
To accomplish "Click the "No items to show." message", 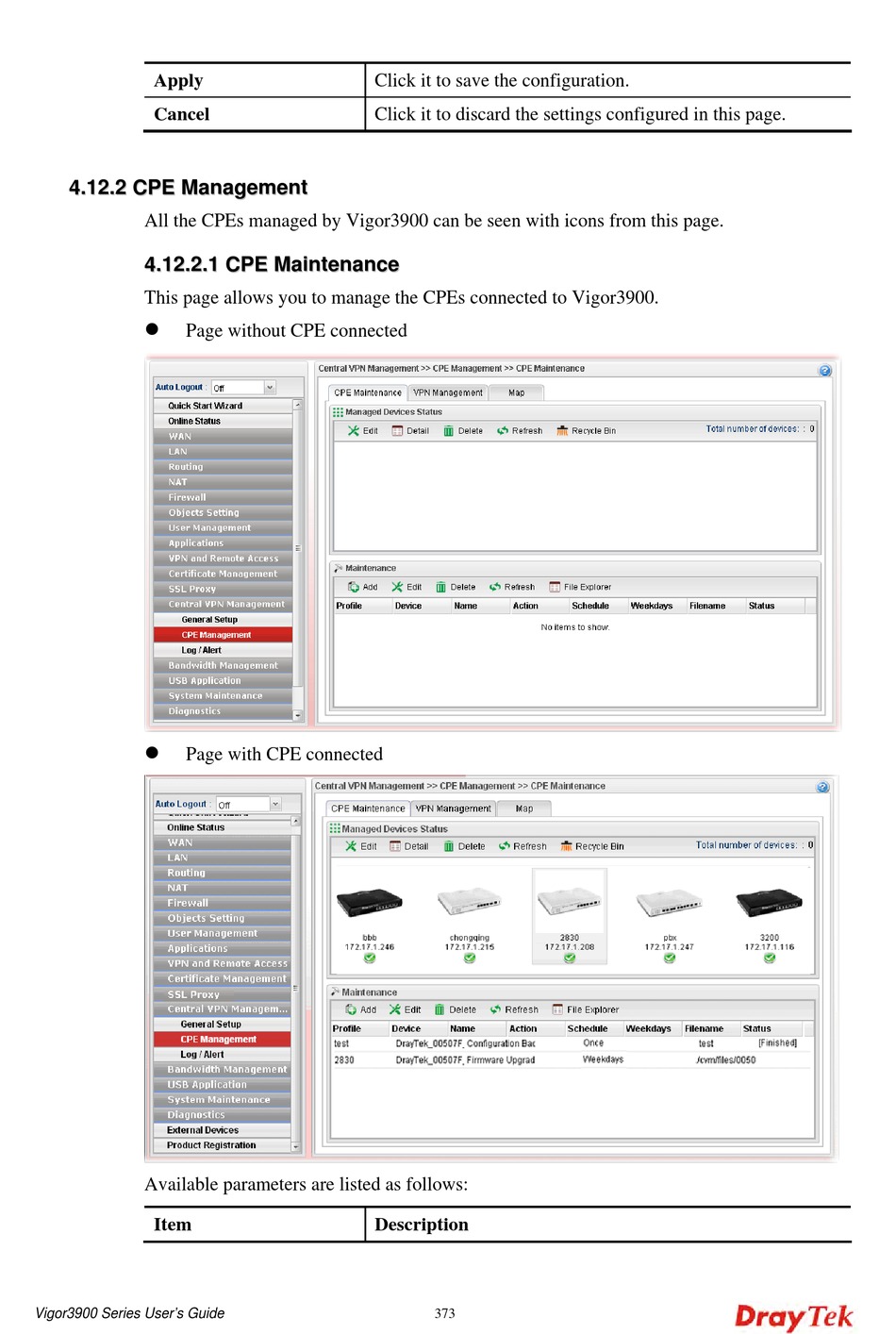I will 575,627.
